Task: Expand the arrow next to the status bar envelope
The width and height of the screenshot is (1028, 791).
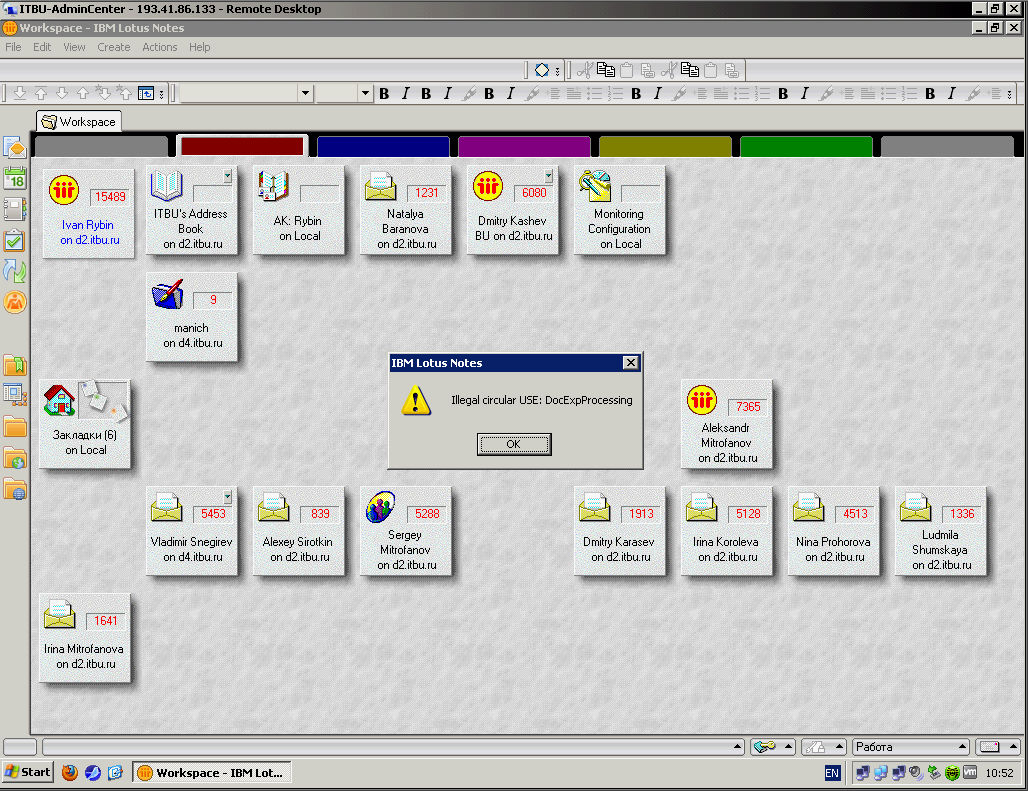Action: pyautogui.click(x=1013, y=746)
